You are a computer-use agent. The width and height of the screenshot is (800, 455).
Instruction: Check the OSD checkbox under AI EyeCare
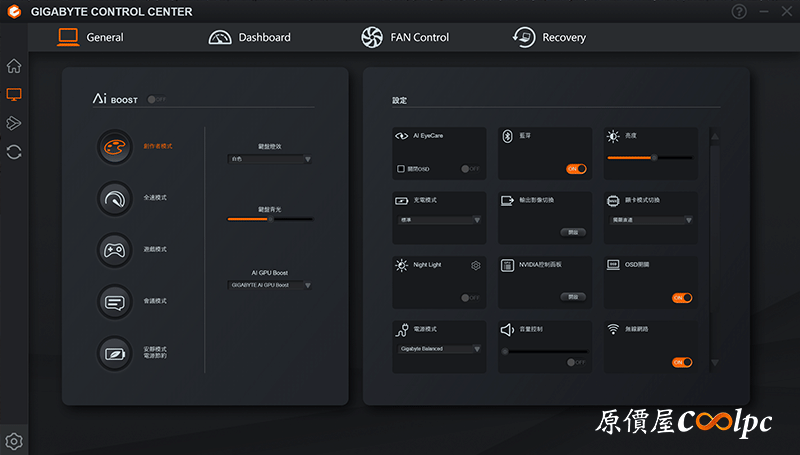(401, 169)
